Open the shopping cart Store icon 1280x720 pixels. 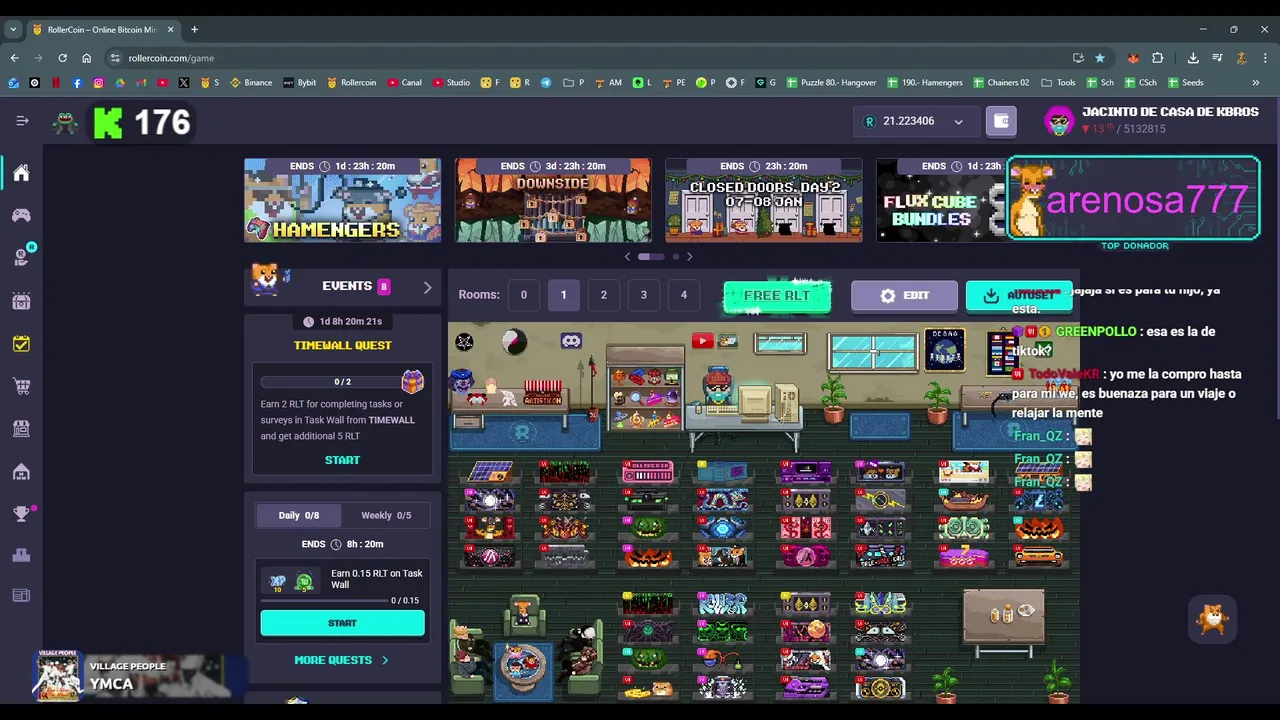(x=21, y=385)
